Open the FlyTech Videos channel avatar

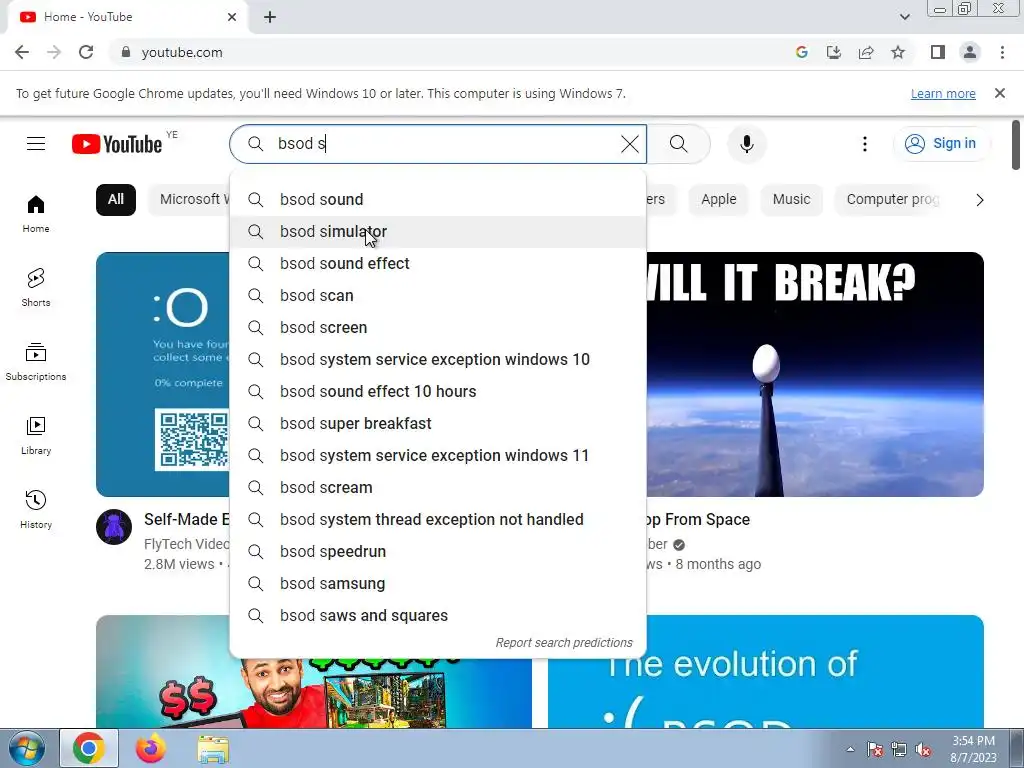click(114, 527)
